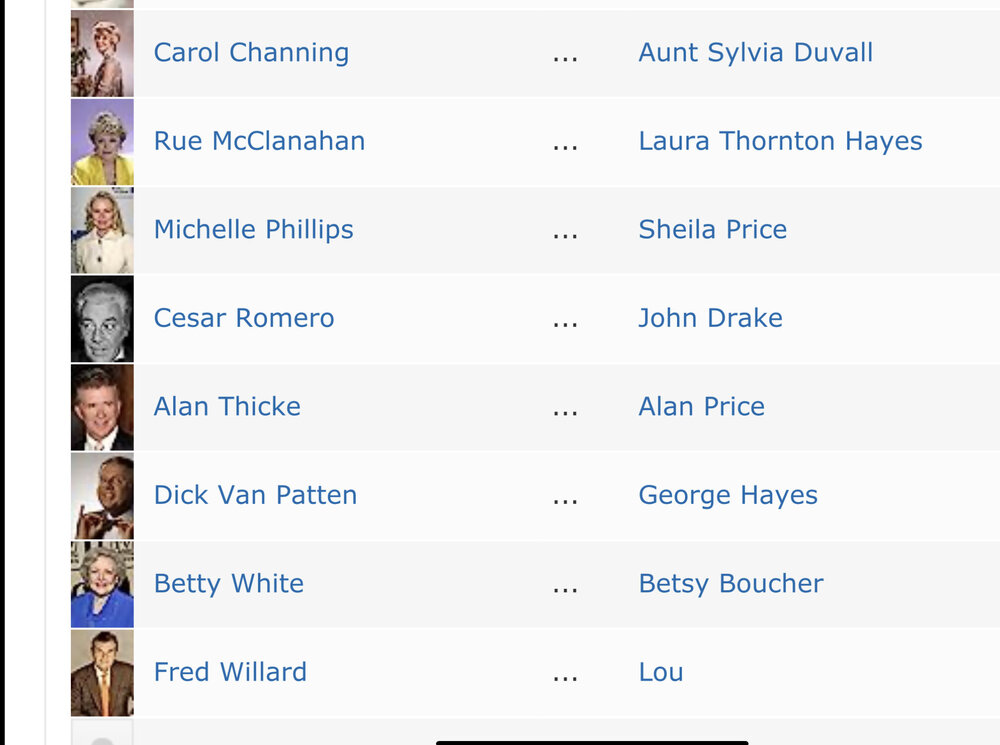View character Laura Thornton Hayes
This screenshot has width=1000, height=745.
(781, 141)
